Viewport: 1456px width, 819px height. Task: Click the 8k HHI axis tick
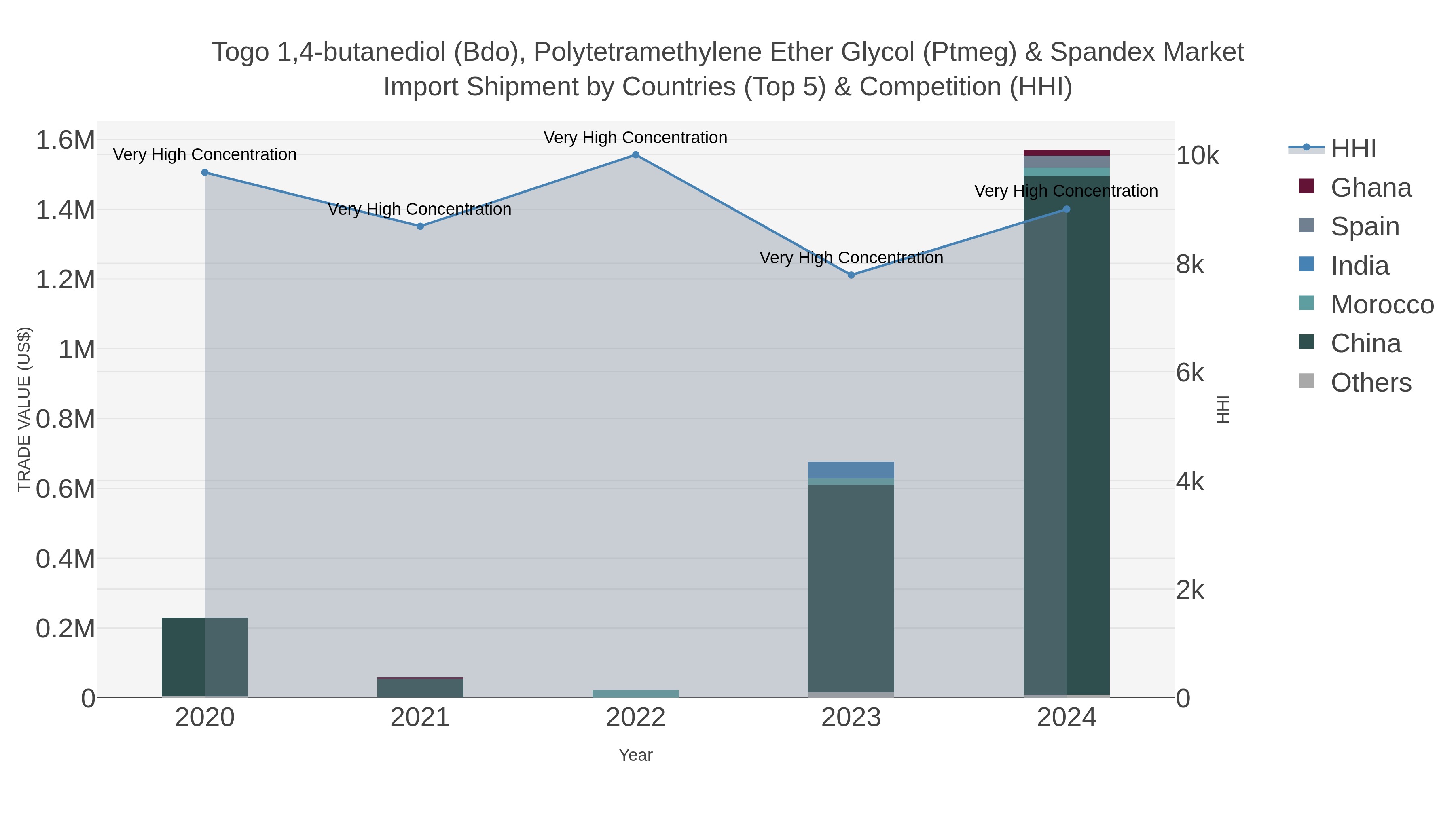(x=1190, y=265)
